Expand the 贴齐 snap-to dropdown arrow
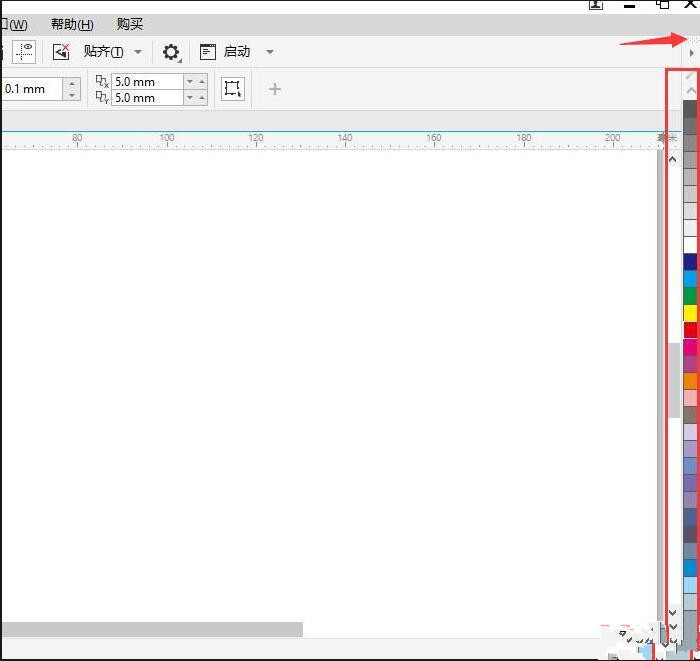This screenshot has height=661, width=700. click(x=138, y=52)
